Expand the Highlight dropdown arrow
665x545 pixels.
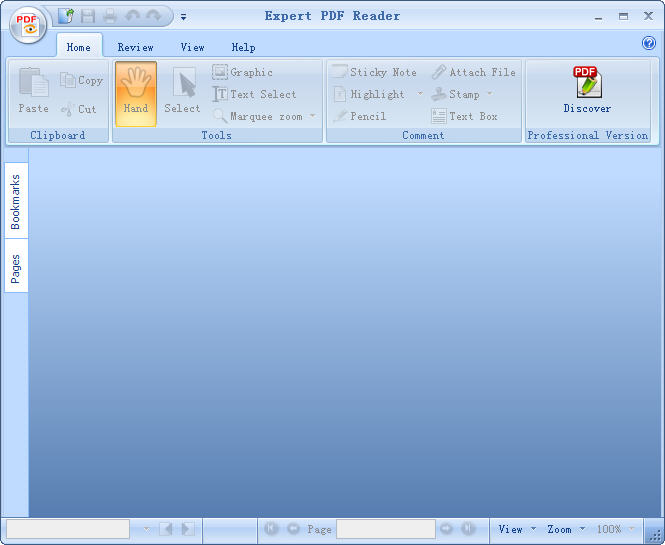pos(420,94)
